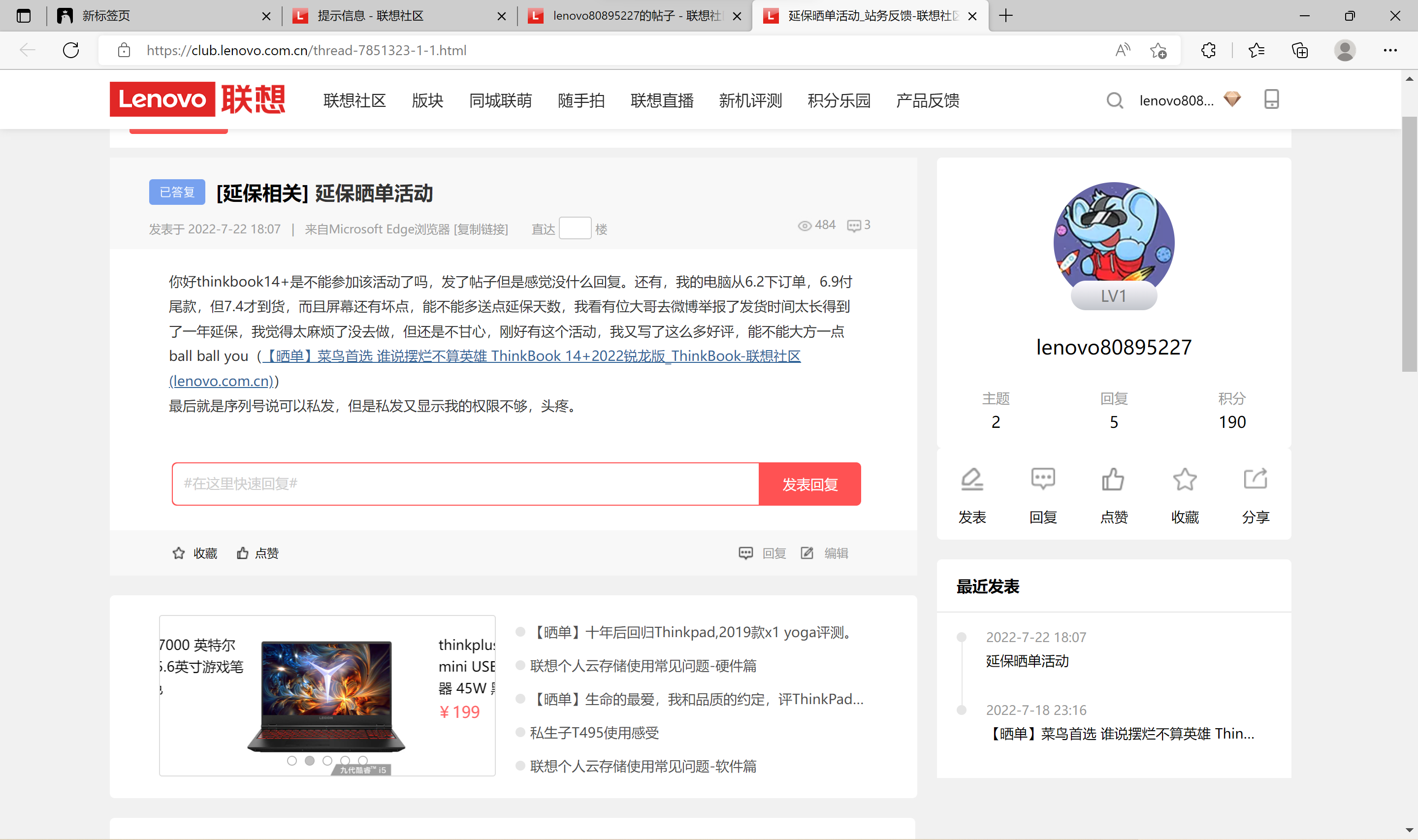
Task: Select the third carousel dot
Action: coord(327,761)
